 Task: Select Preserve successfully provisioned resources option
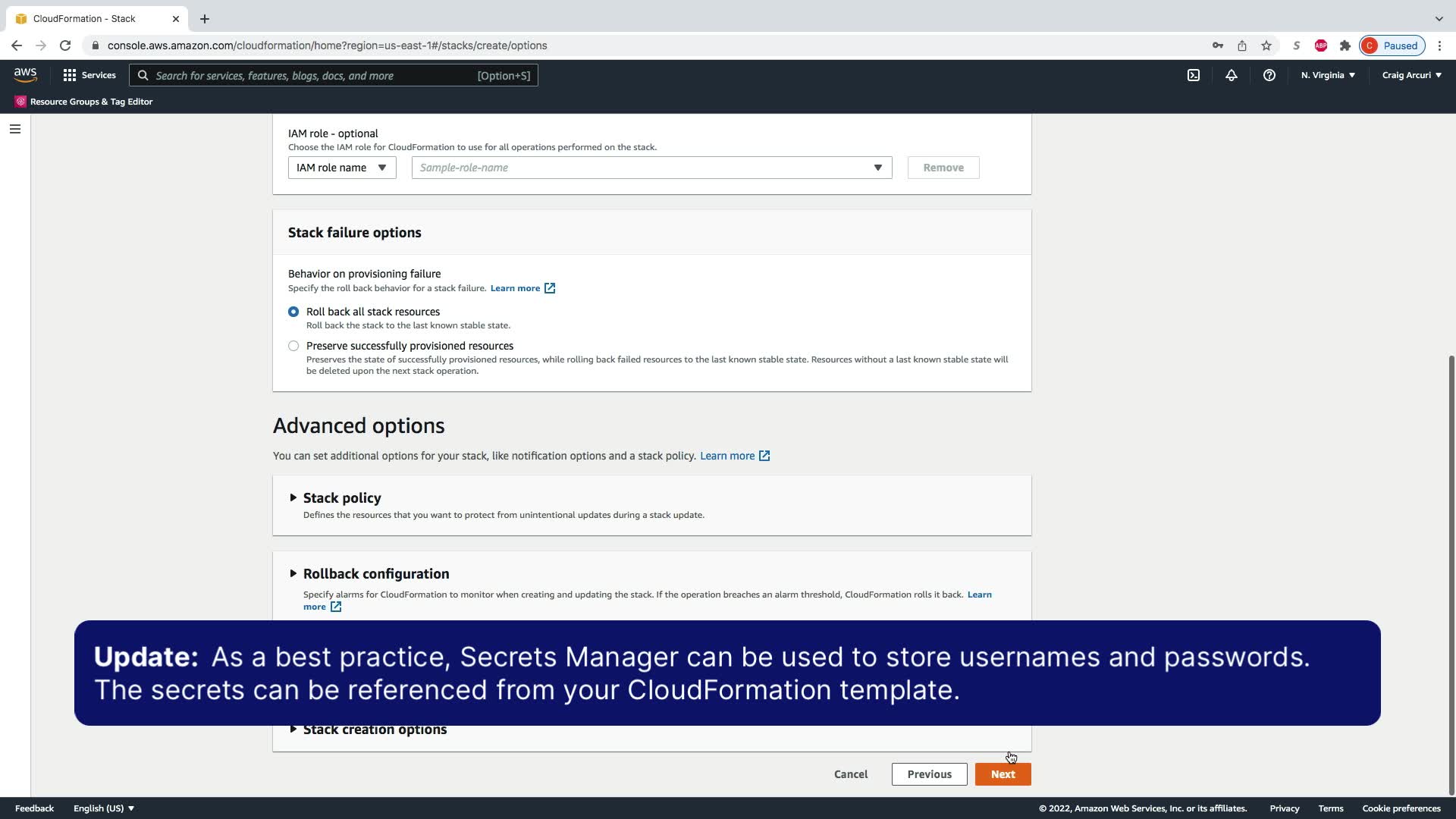pos(293,346)
